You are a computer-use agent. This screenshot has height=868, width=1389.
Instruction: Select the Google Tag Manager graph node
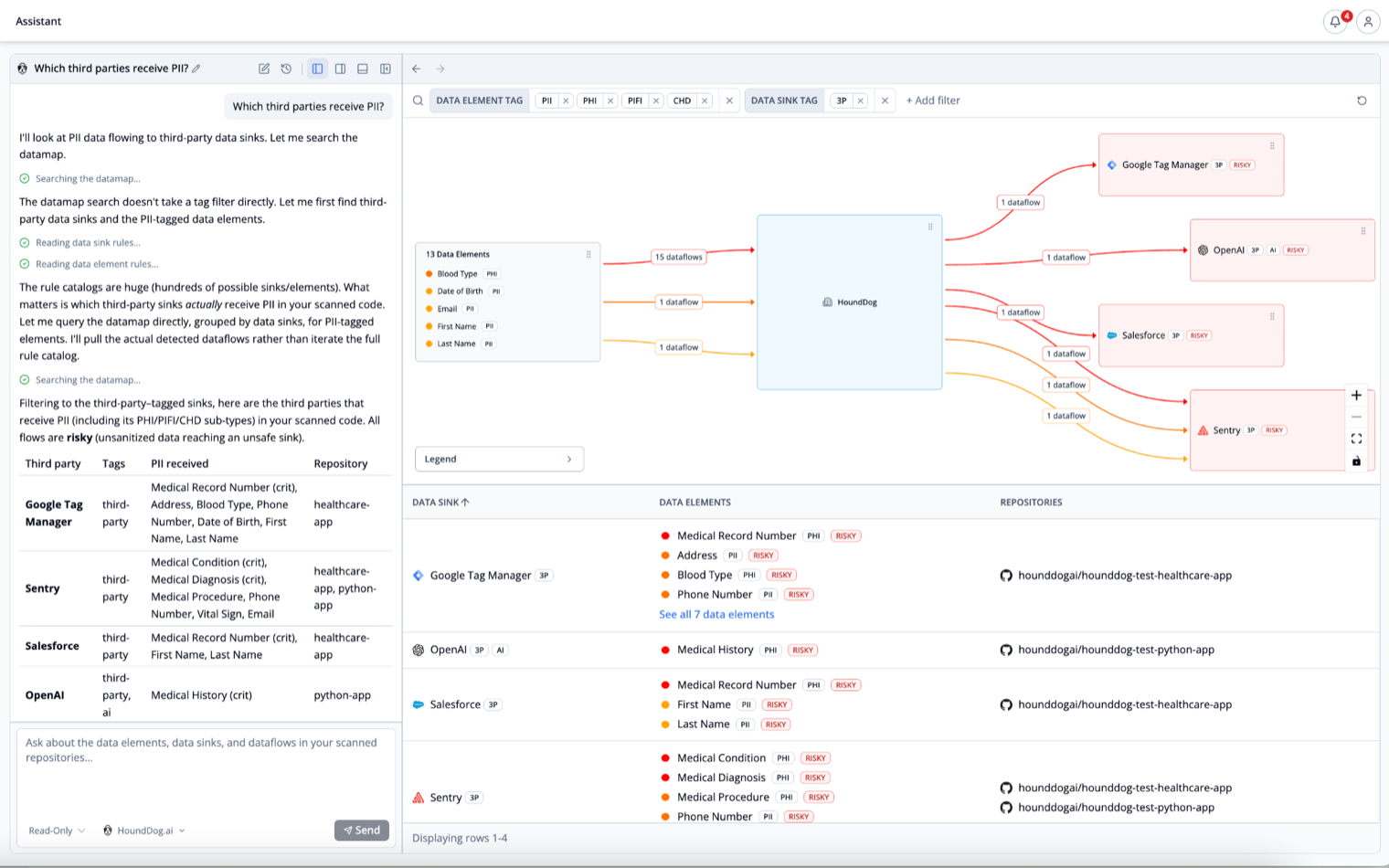tap(1191, 165)
